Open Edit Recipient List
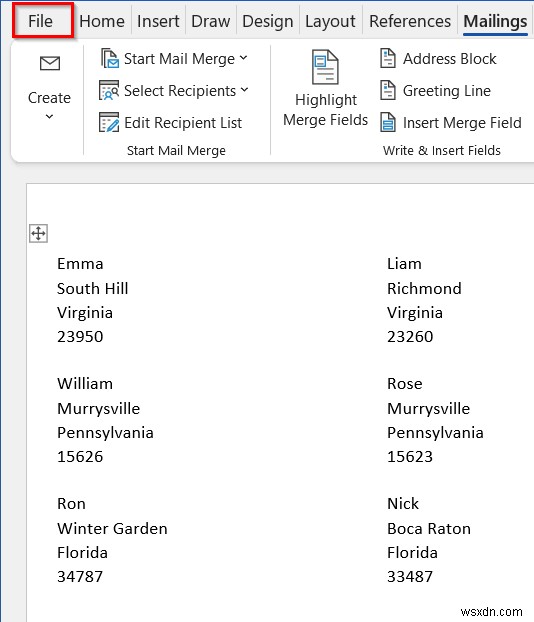 point(183,123)
